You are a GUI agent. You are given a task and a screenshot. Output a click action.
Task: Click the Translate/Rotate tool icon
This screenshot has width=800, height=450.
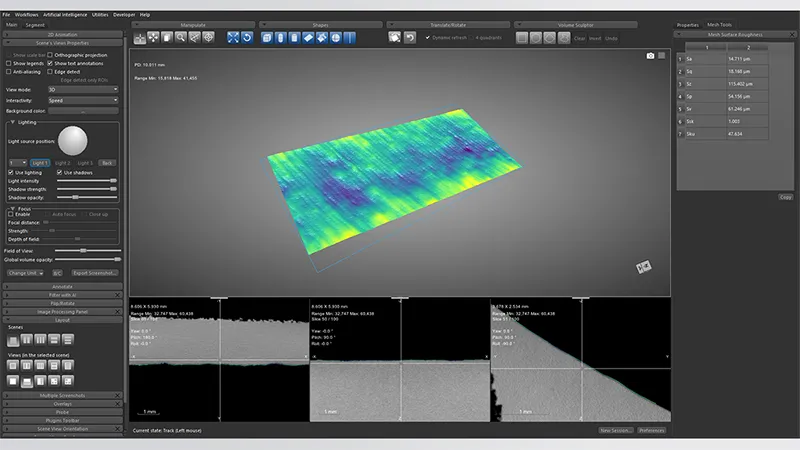[x=394, y=38]
